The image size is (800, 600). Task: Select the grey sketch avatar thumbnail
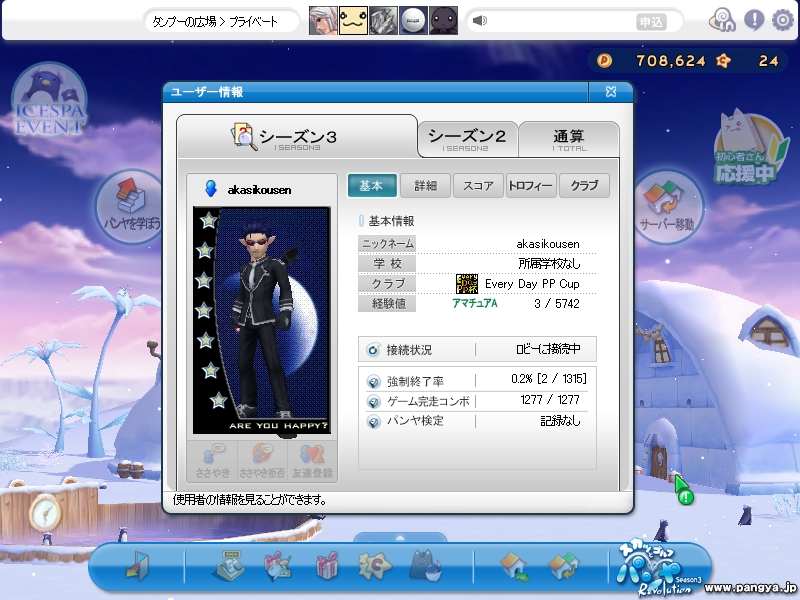point(383,20)
